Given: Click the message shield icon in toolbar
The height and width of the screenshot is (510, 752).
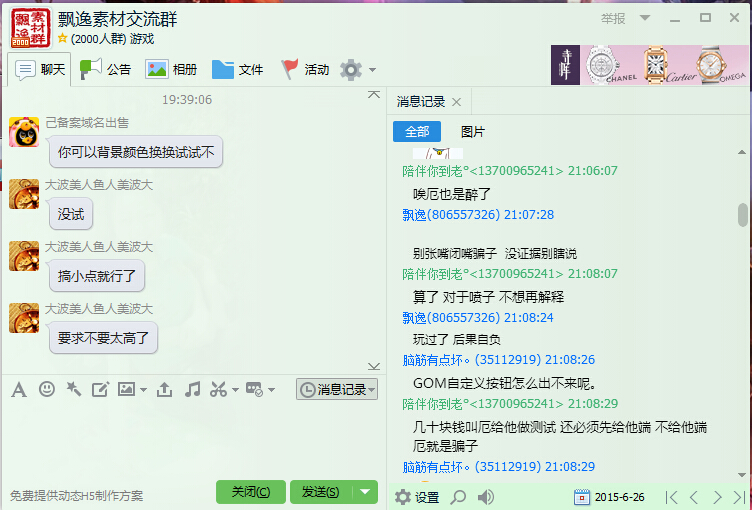Looking at the screenshot, I should [x=254, y=389].
